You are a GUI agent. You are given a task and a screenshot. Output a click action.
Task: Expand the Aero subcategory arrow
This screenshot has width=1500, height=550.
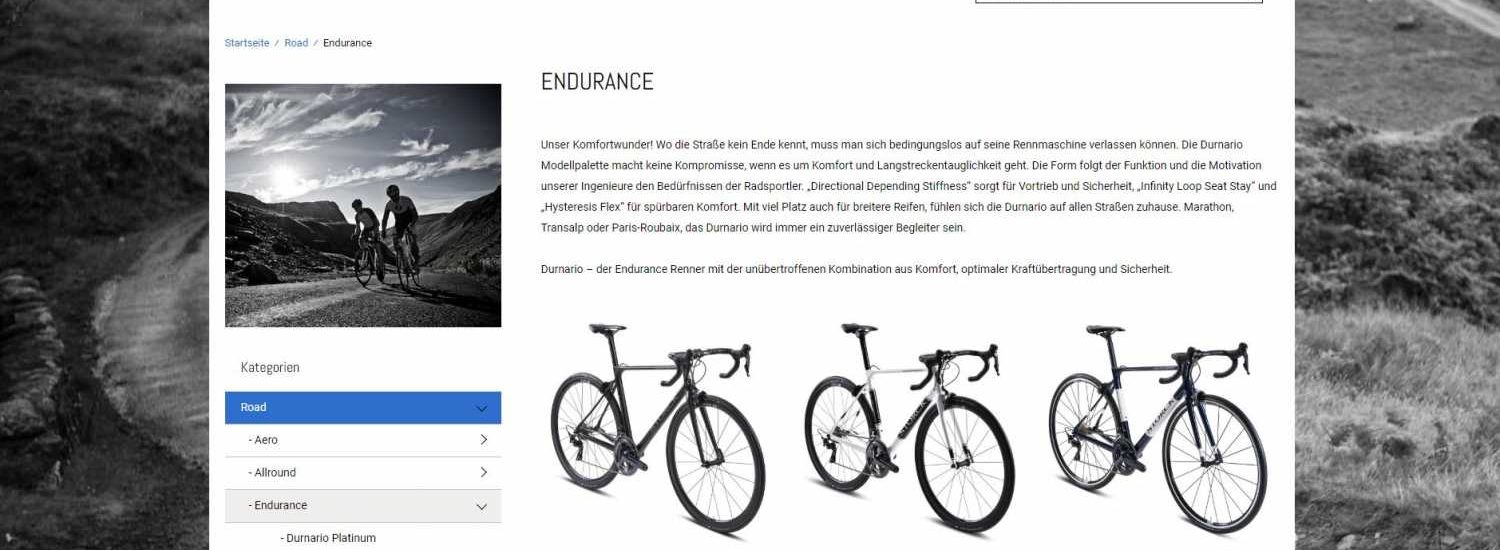(483, 440)
